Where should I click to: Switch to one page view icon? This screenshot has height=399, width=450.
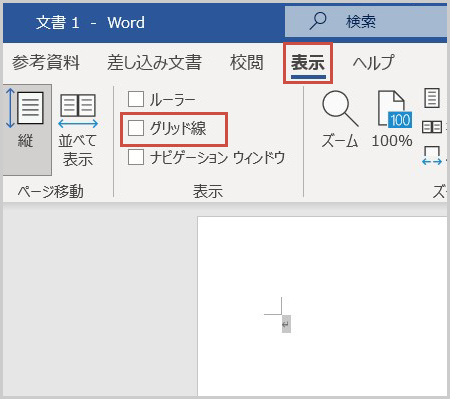[432, 98]
